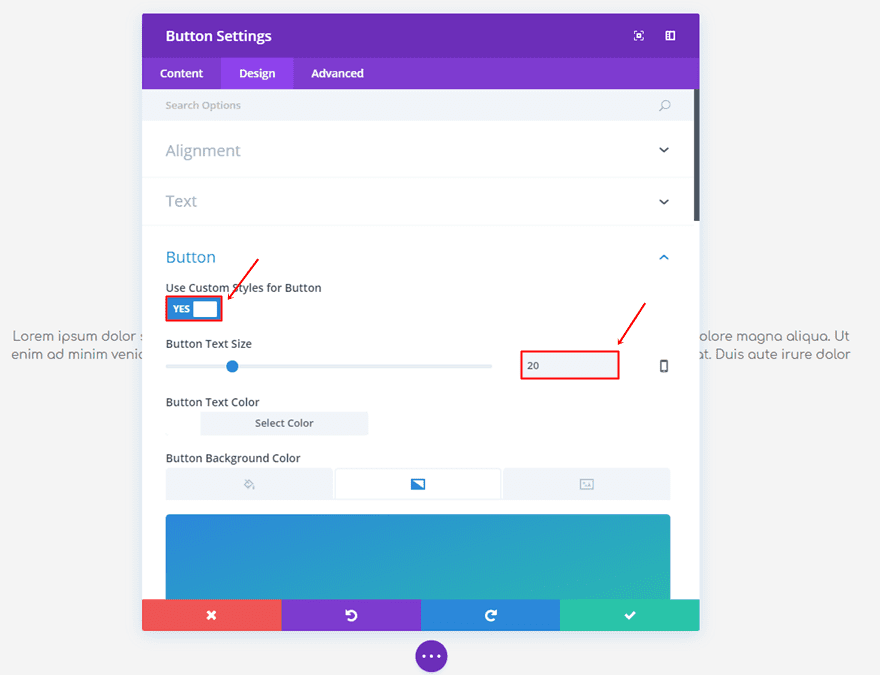Select the gradient background tab icon
This screenshot has width=880, height=675.
[418, 484]
